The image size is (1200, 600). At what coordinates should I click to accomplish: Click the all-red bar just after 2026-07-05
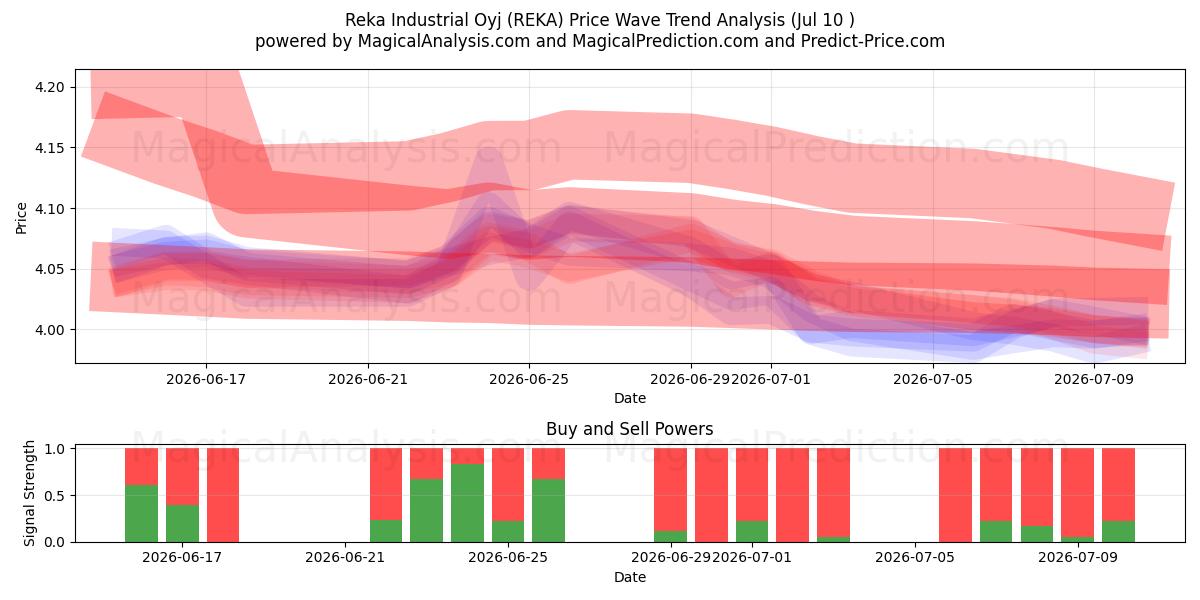[955, 495]
